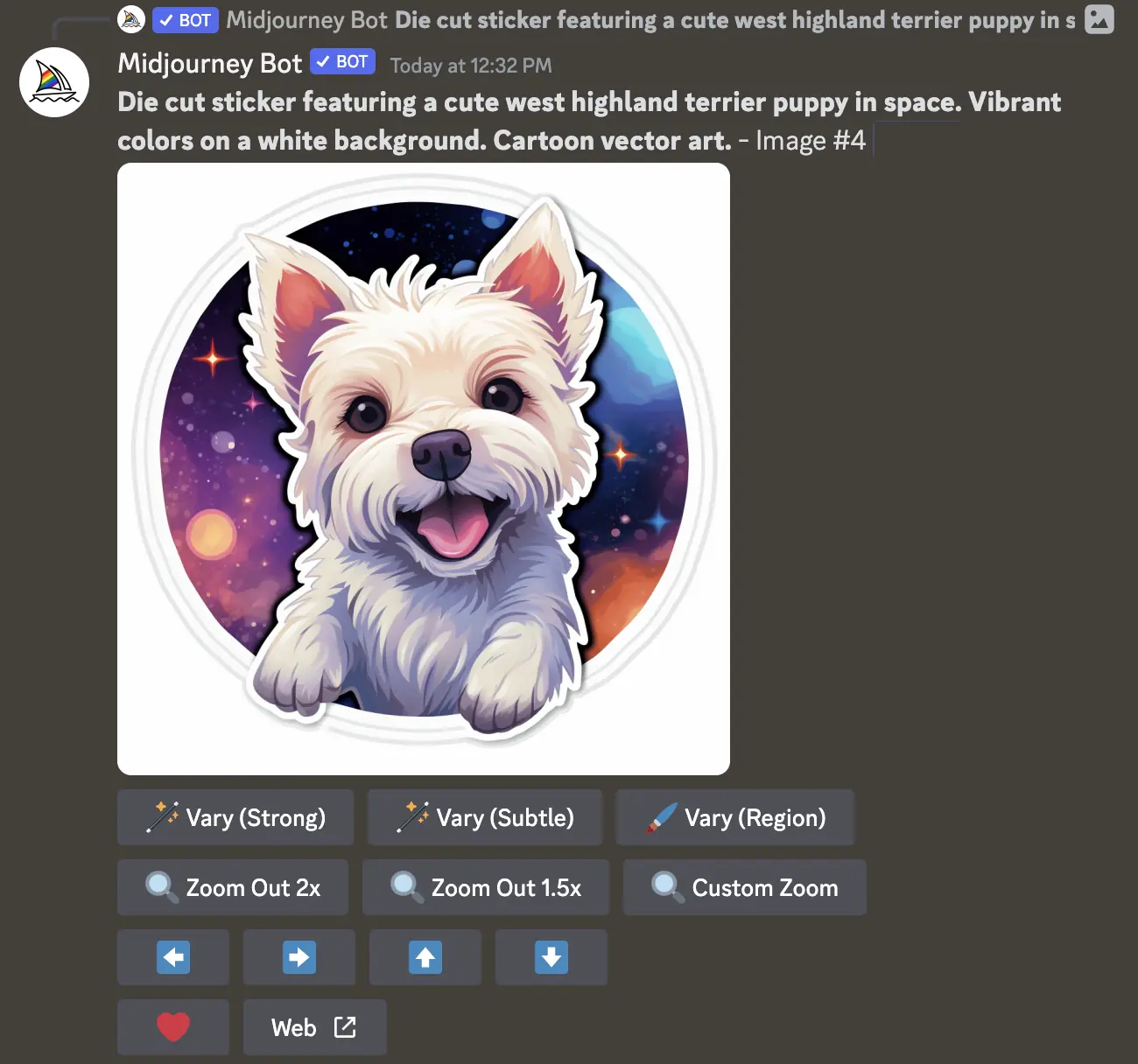
Task: Click the large Midjourney Bot sailboat avatar
Action: click(x=54, y=82)
